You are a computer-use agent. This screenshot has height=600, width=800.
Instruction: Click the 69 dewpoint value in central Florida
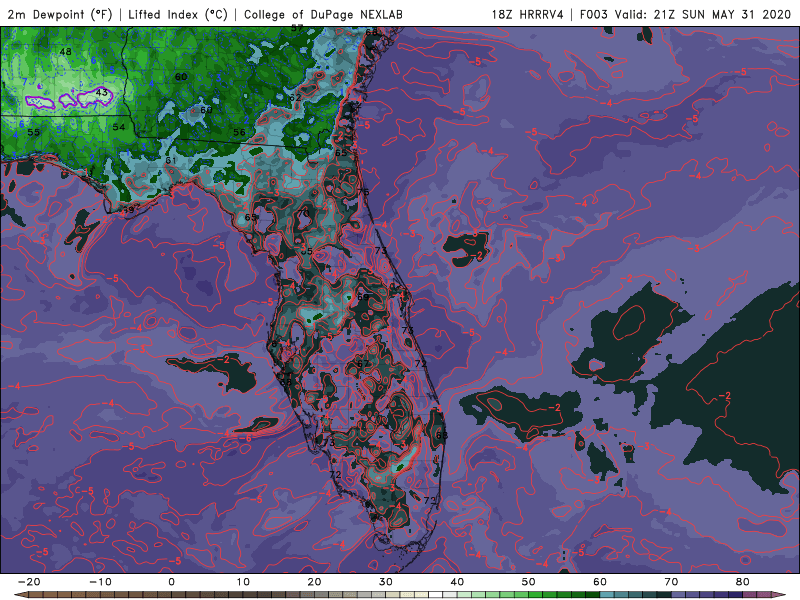[x=363, y=297]
